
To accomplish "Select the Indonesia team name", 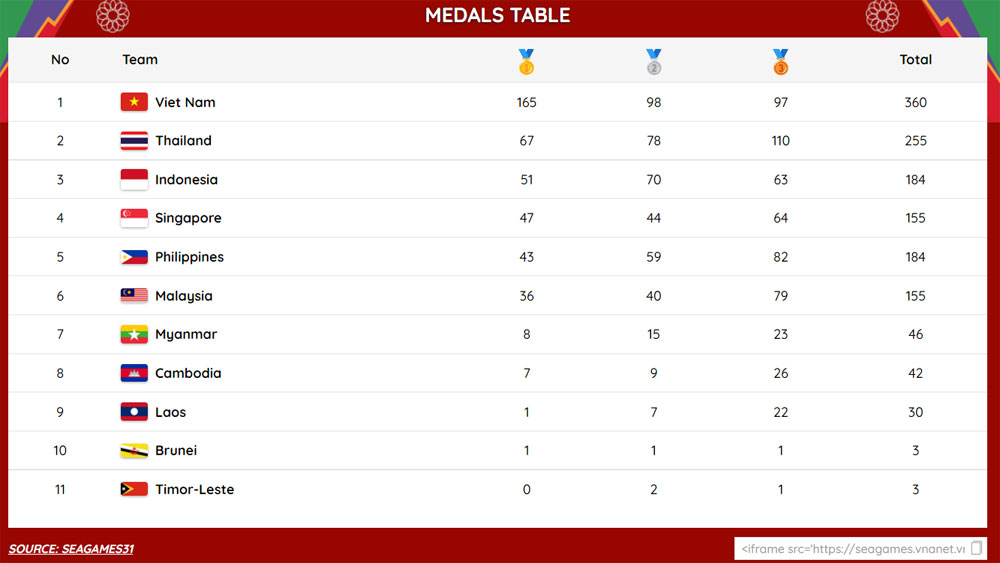I will [186, 180].
